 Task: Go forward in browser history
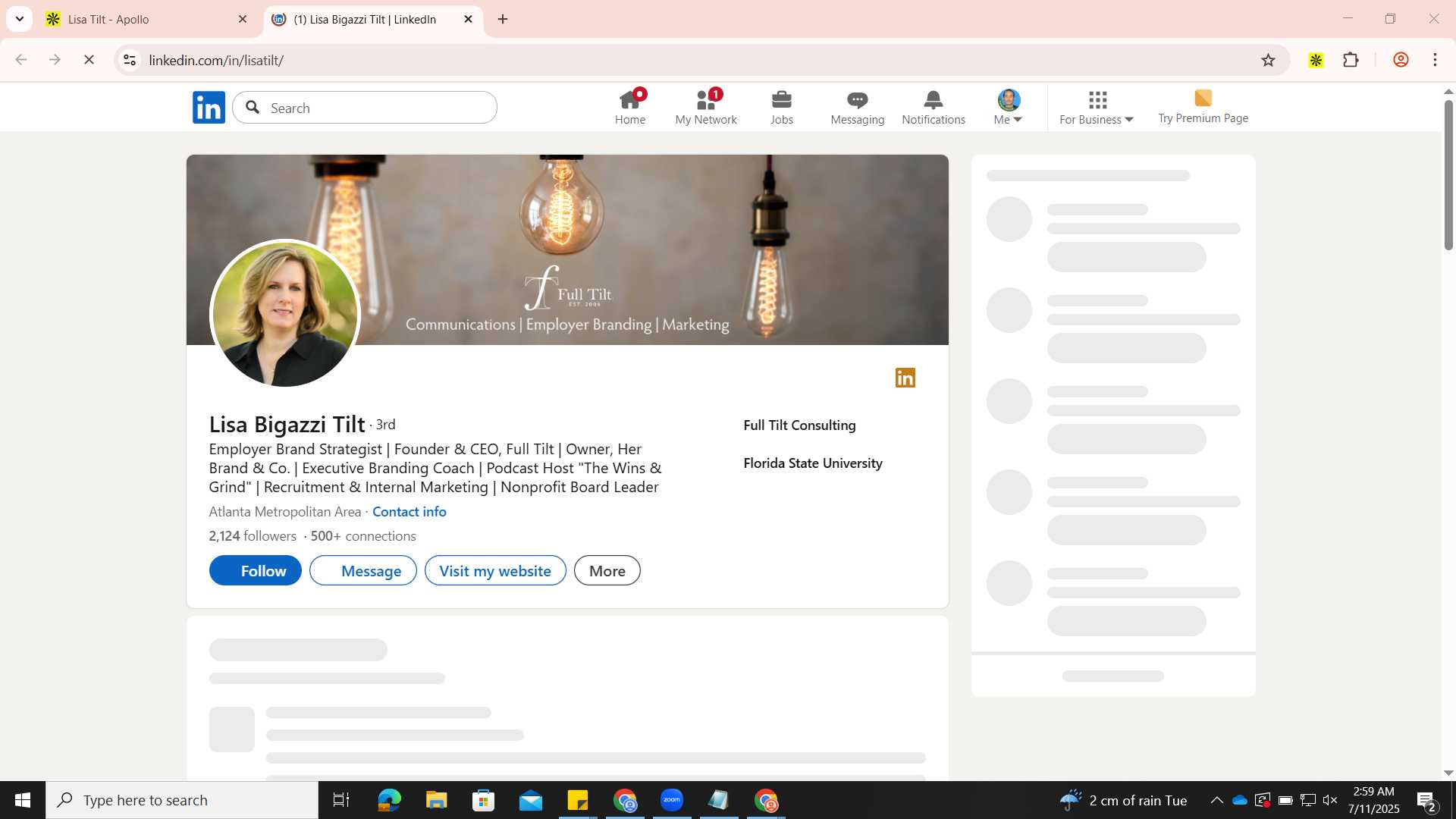point(55,60)
